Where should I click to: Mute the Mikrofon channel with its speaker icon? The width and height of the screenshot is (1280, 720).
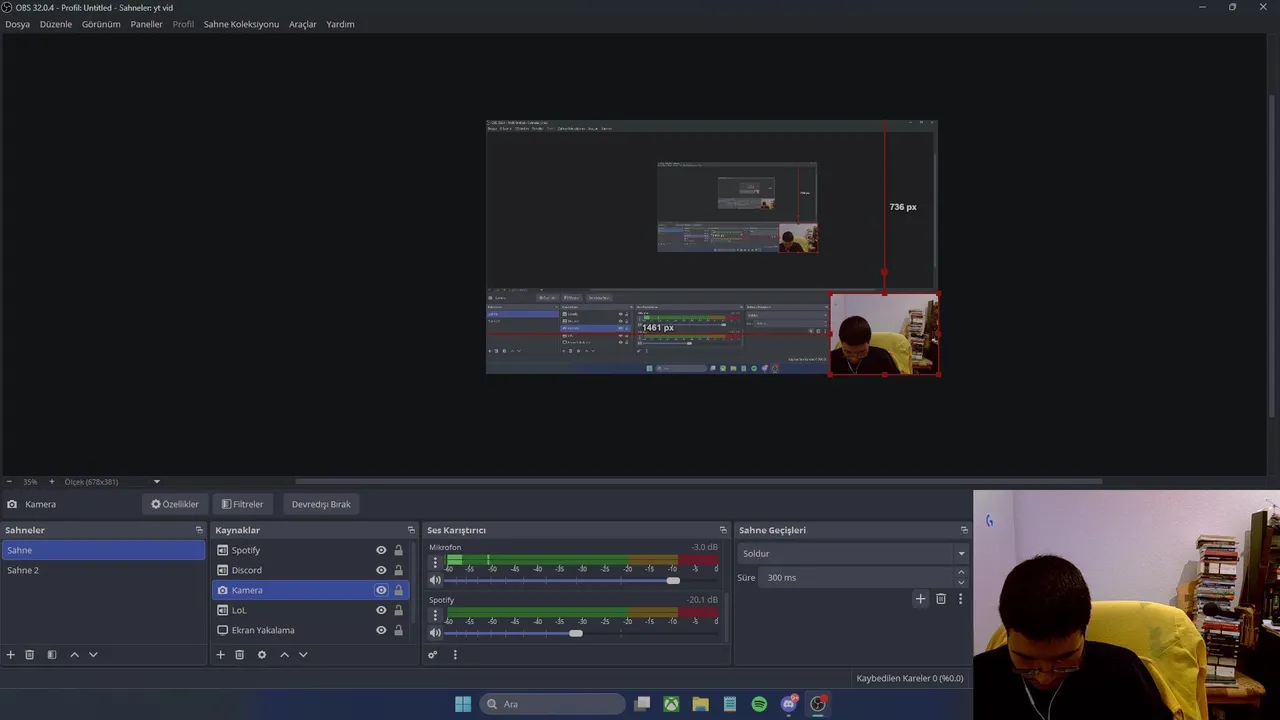pyautogui.click(x=435, y=580)
